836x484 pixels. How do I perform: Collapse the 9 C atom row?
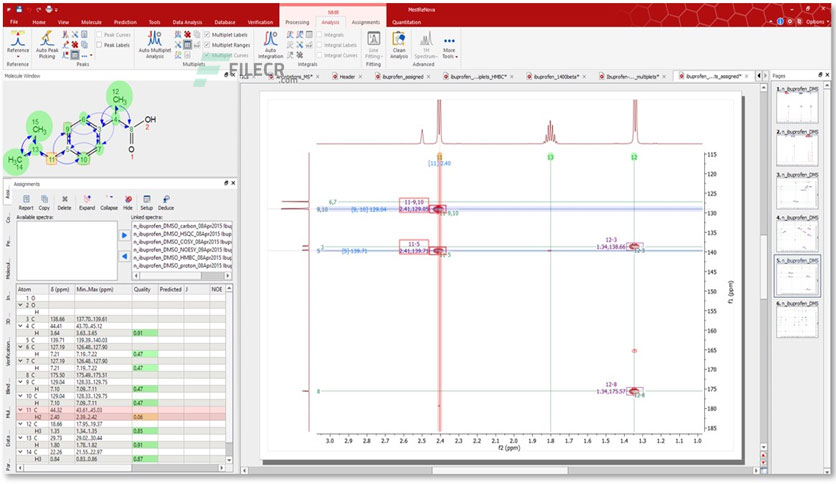tap(21, 382)
